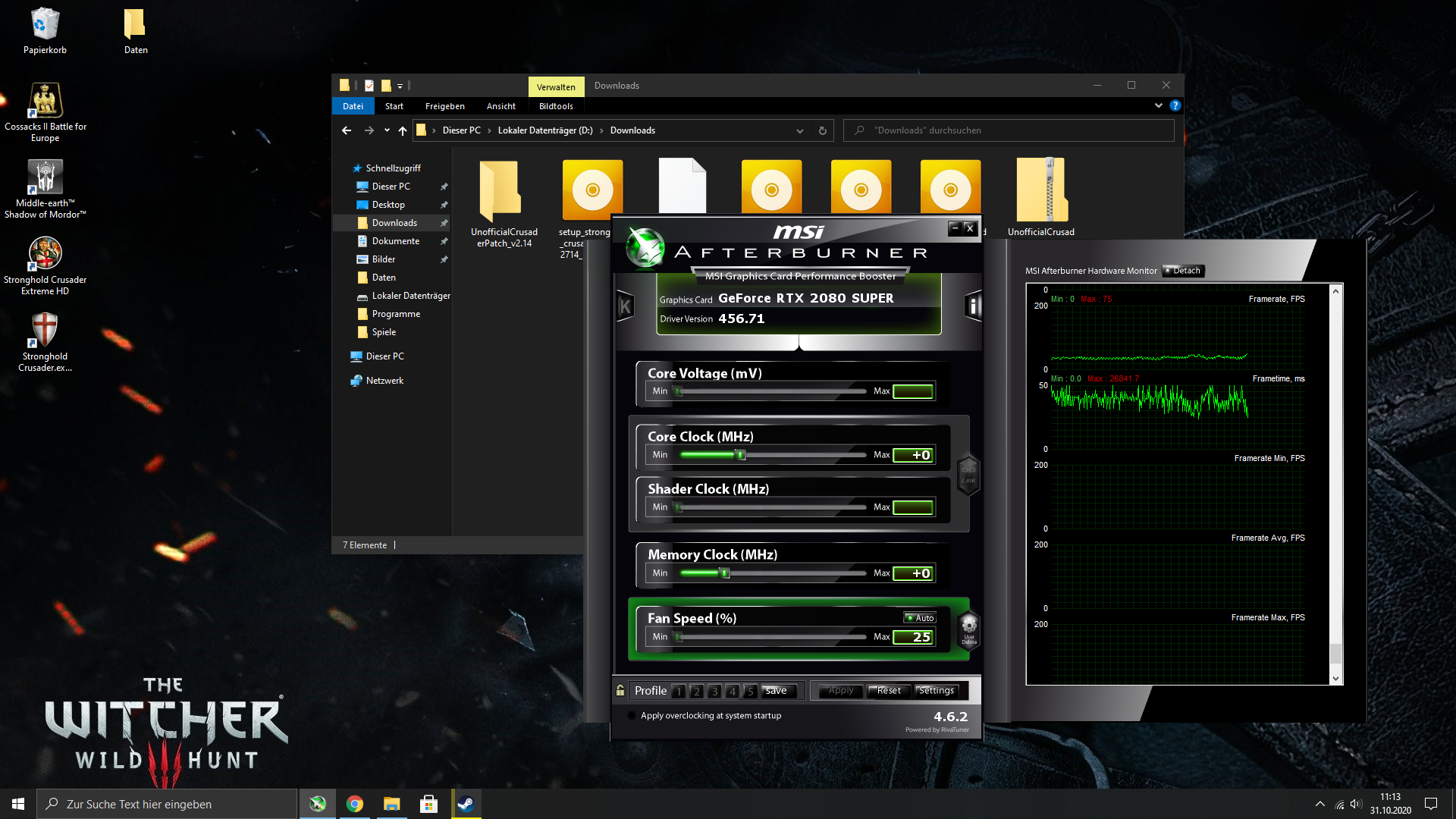Click MSI Afterburner taskbar icon
This screenshot has height=819, width=1456.
pyautogui.click(x=317, y=804)
